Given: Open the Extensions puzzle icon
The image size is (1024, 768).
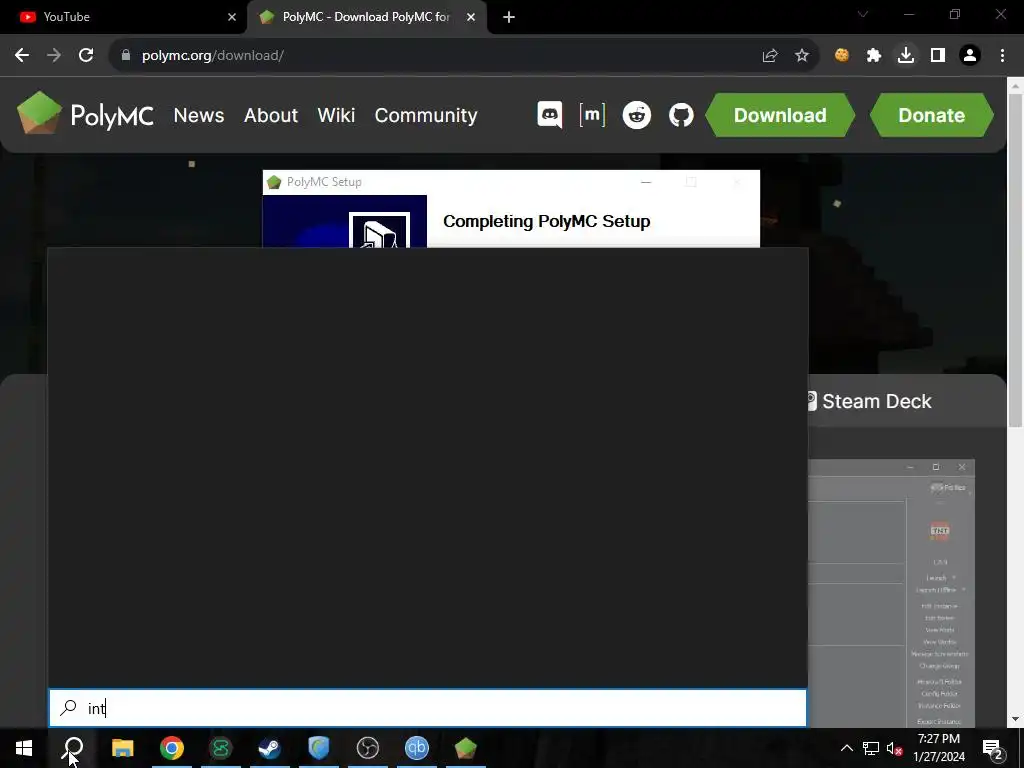Looking at the screenshot, I should 874,56.
